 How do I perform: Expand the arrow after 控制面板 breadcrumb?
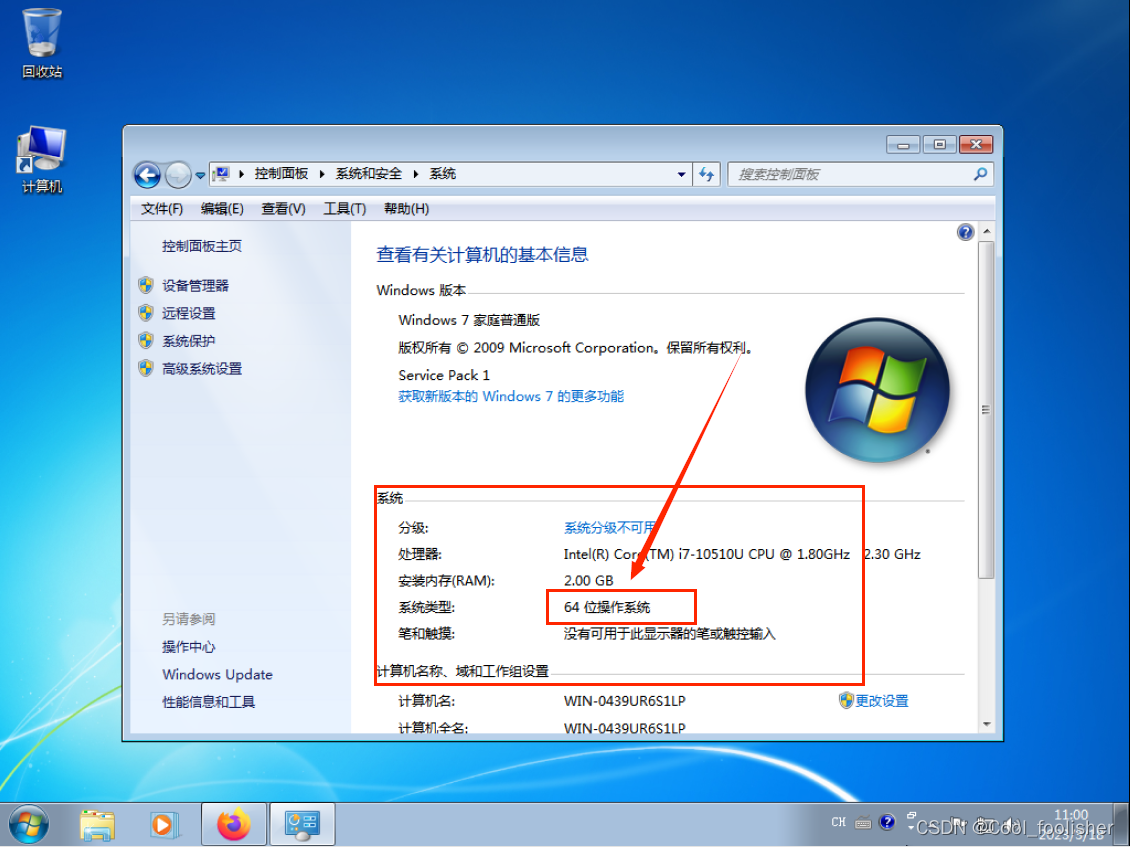pos(321,174)
